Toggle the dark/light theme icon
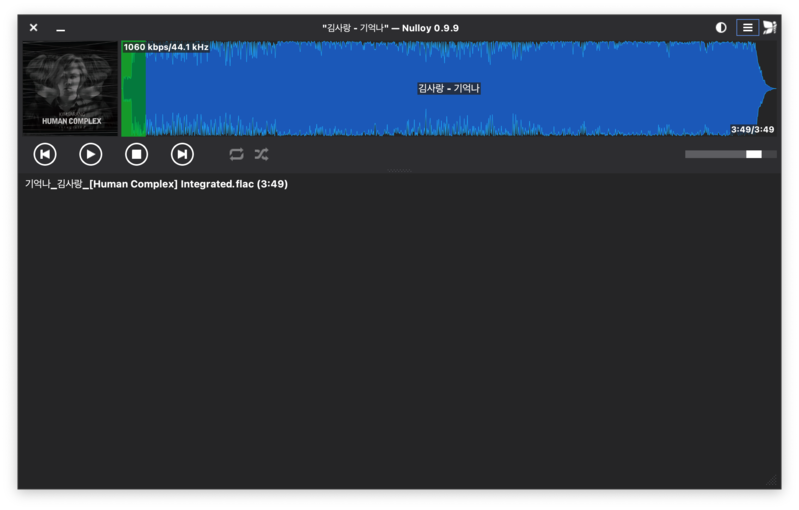The width and height of the screenshot is (799, 510). [x=721, y=28]
